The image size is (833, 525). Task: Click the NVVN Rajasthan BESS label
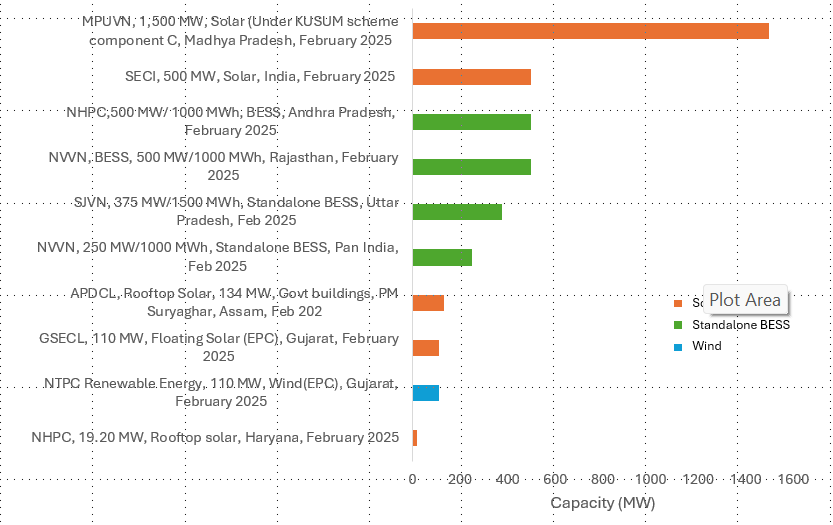pyautogui.click(x=224, y=166)
